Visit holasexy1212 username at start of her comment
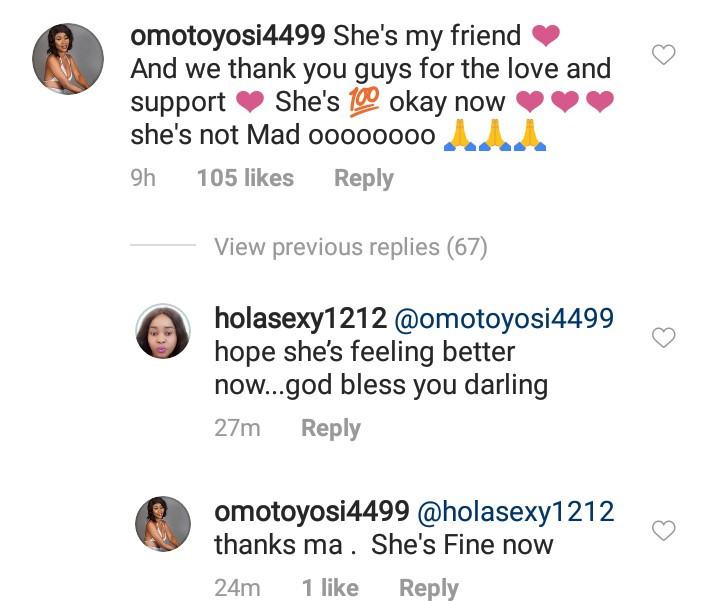720x601 pixels. point(300,319)
